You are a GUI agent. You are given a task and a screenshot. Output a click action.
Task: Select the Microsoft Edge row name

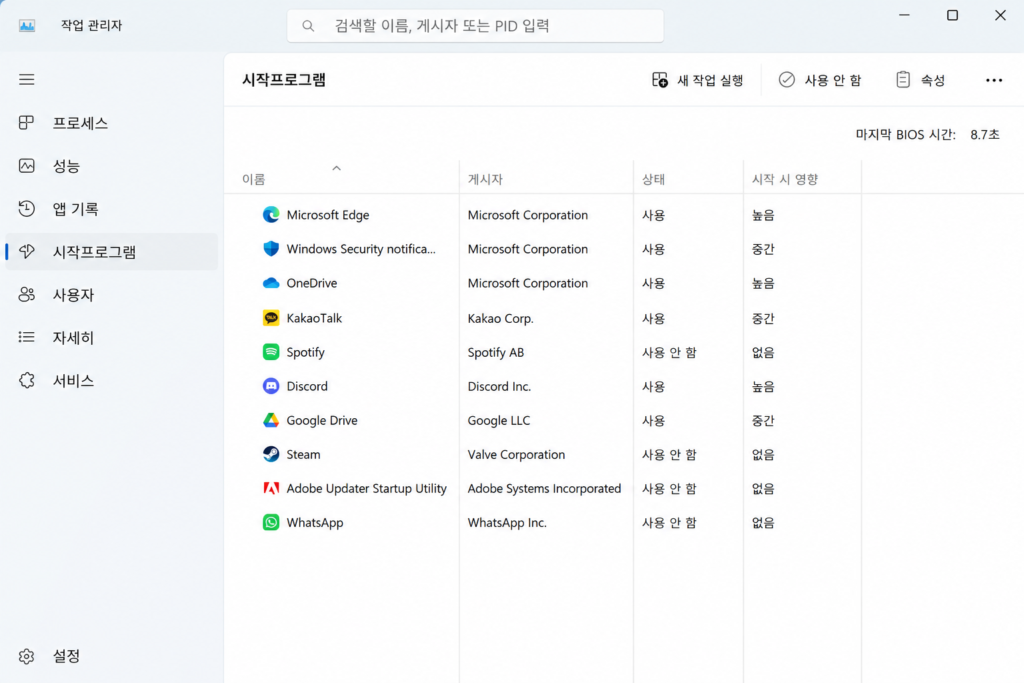(x=328, y=215)
